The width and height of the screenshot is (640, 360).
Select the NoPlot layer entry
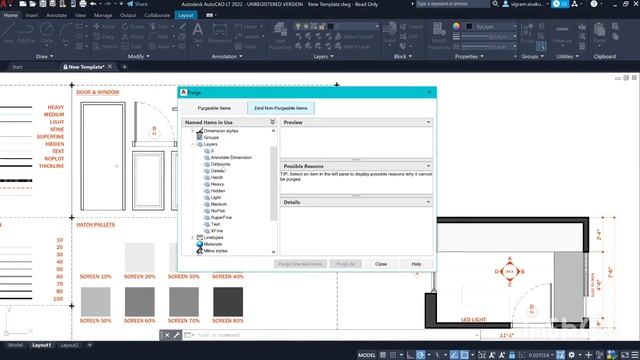tap(218, 211)
